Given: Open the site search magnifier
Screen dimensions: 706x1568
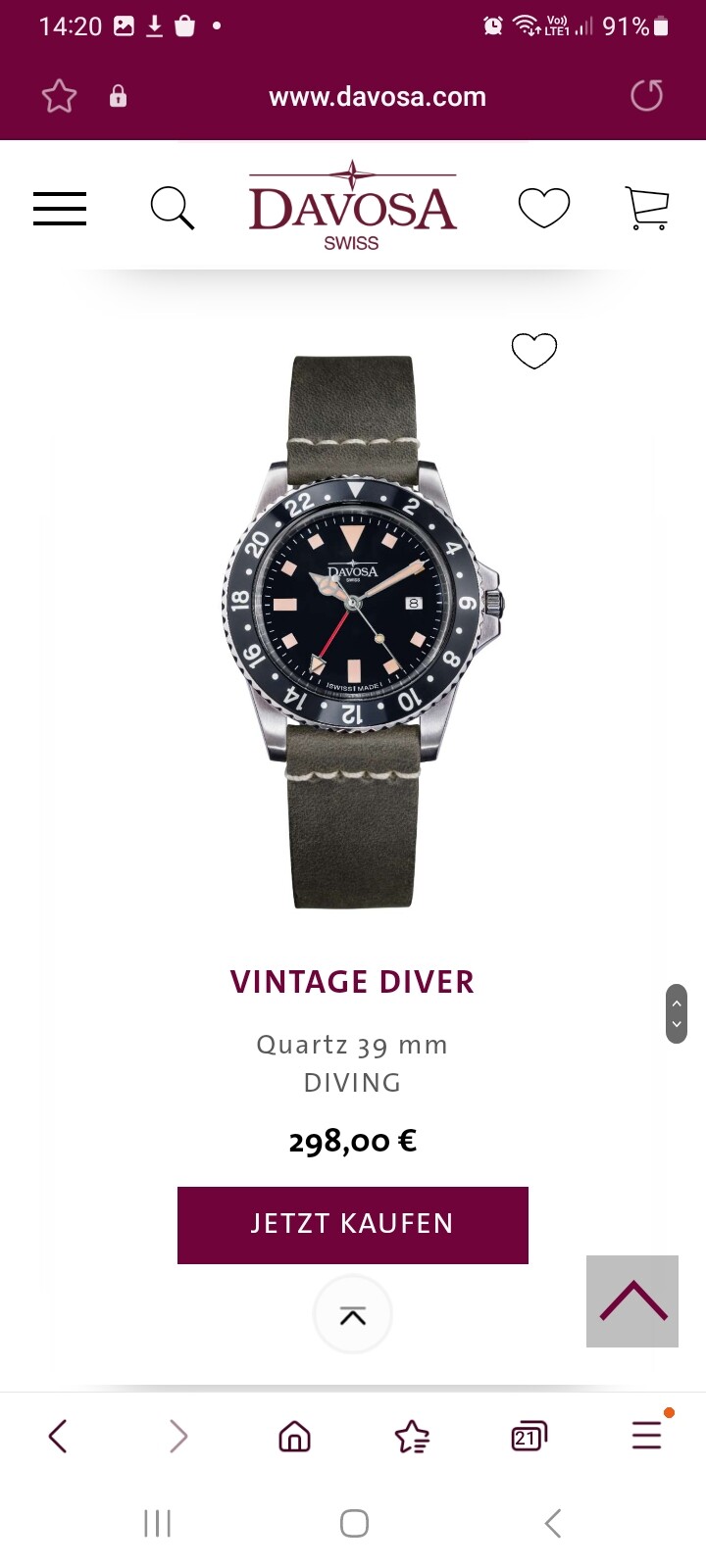Looking at the screenshot, I should coord(172,209).
